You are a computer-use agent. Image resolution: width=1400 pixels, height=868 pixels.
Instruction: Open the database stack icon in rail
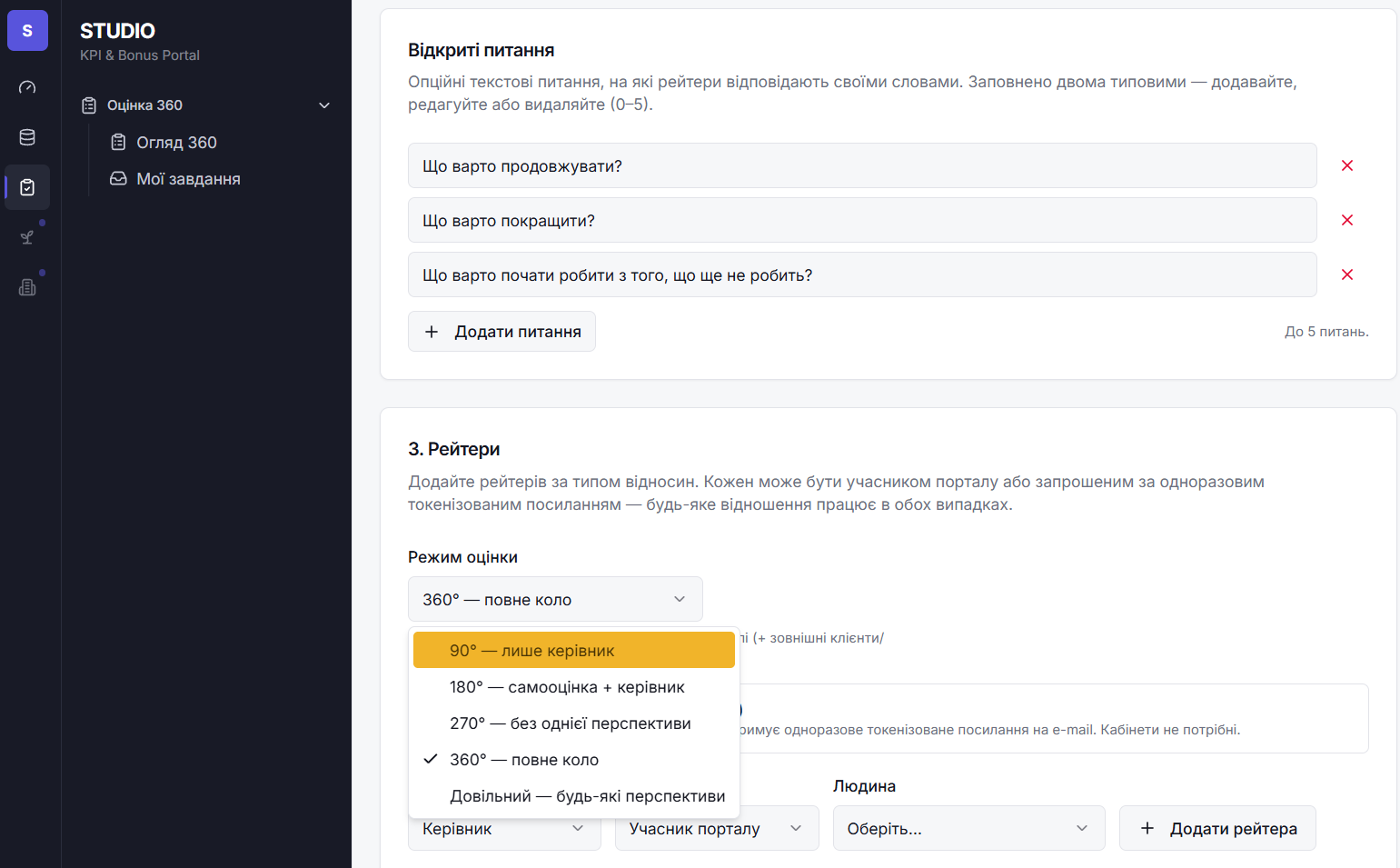pyautogui.click(x=27, y=137)
